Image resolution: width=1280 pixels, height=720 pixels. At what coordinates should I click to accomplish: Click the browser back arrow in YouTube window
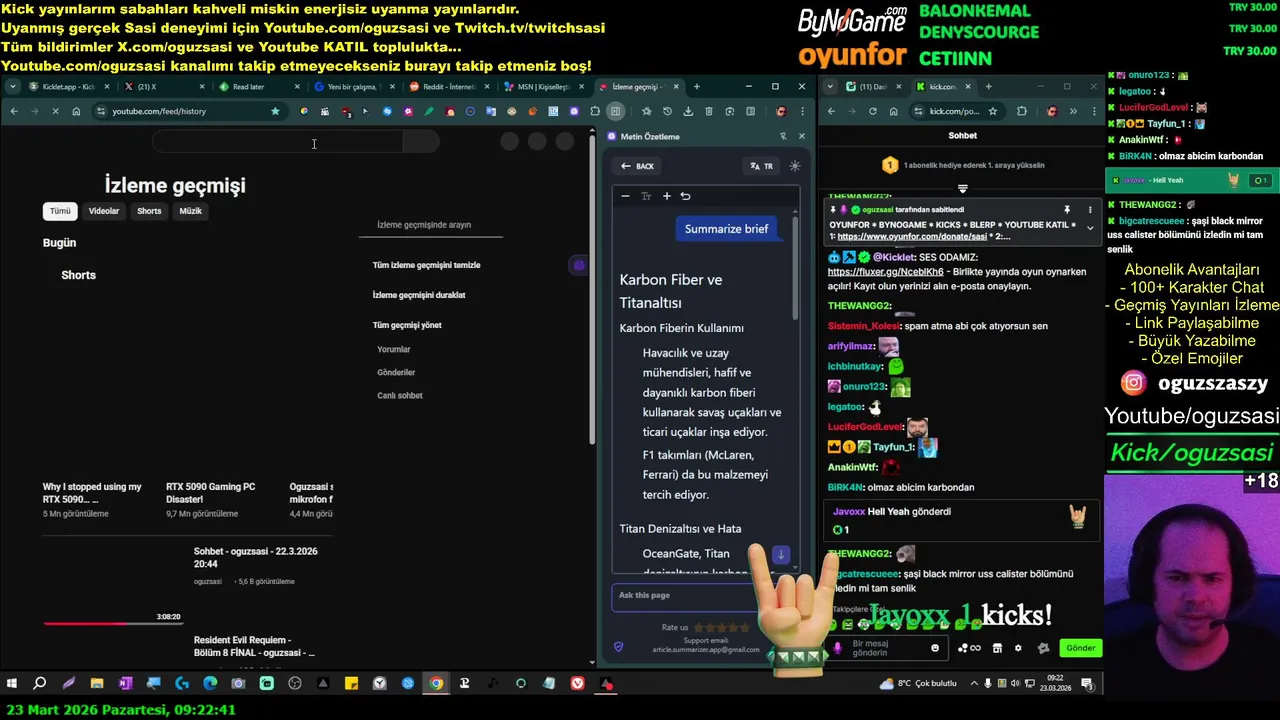pos(14,111)
